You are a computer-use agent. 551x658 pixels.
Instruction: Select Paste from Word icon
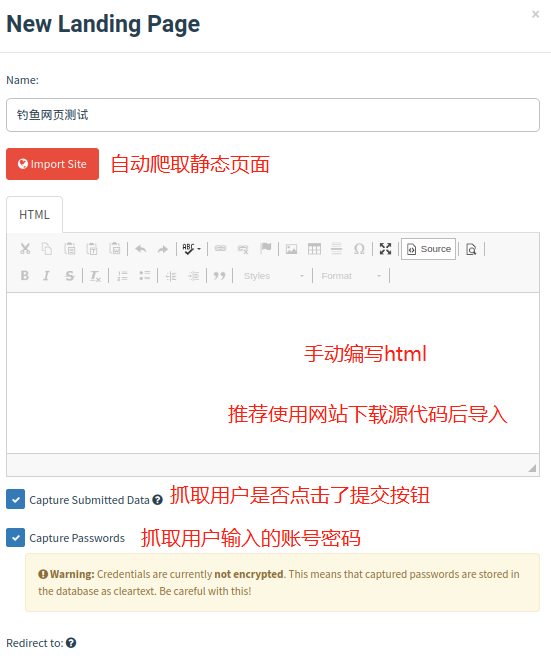(115, 249)
